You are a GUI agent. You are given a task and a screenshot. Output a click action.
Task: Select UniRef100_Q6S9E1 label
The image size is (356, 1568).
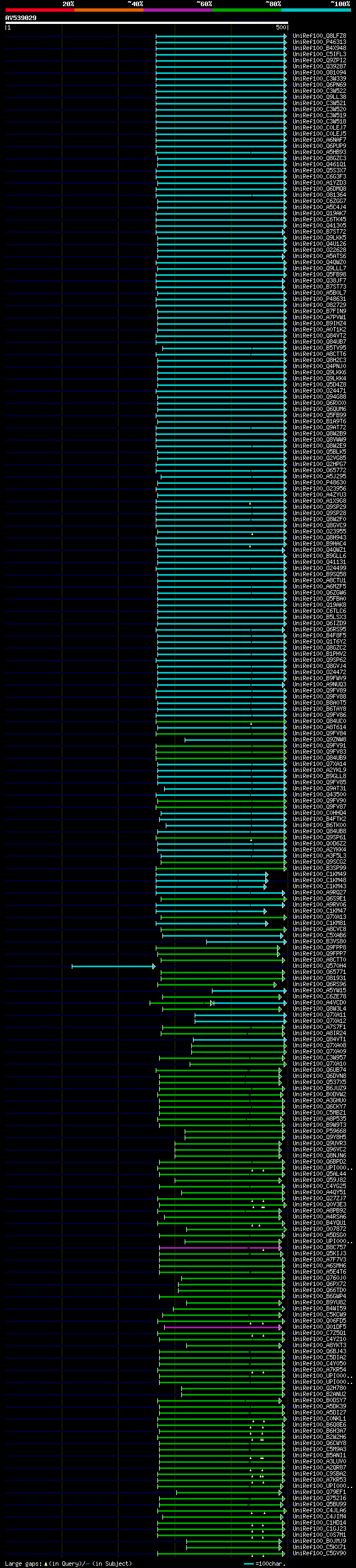pos(319,898)
